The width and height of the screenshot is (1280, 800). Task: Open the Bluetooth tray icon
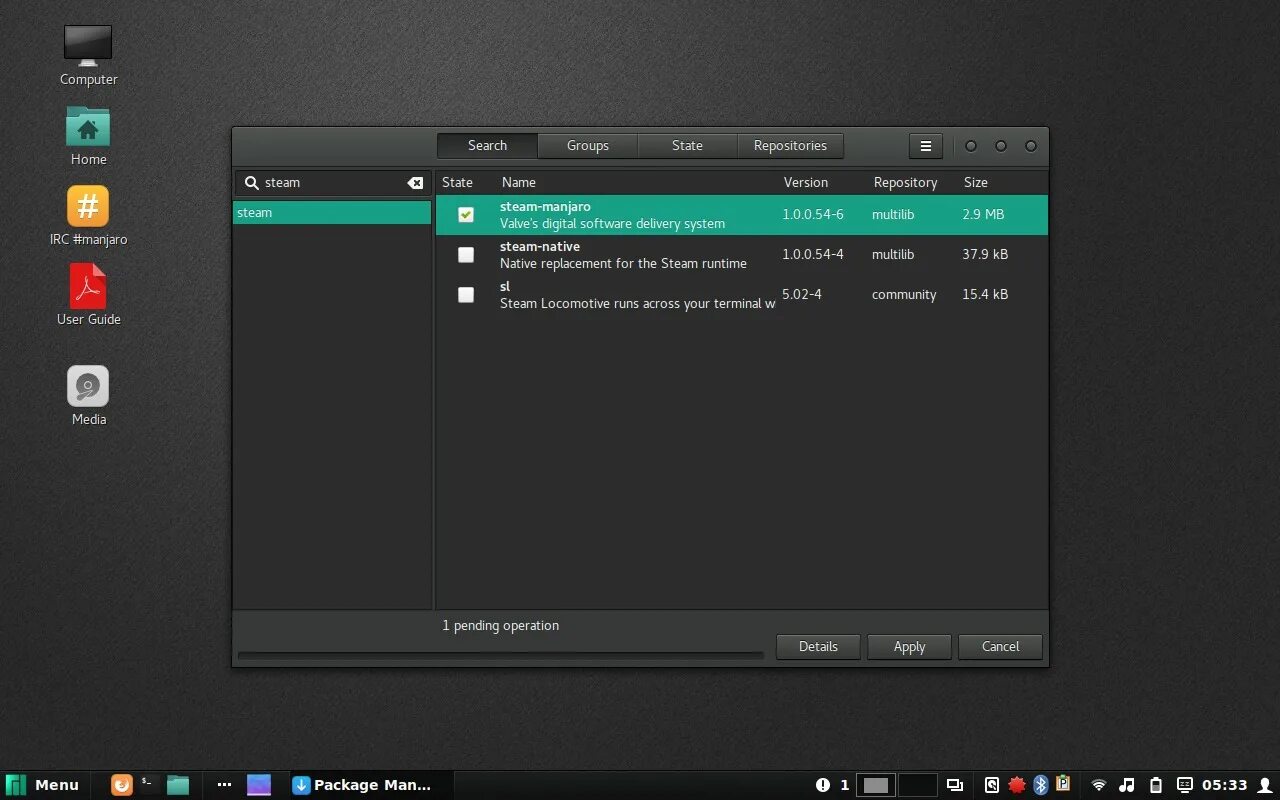[x=1040, y=785]
